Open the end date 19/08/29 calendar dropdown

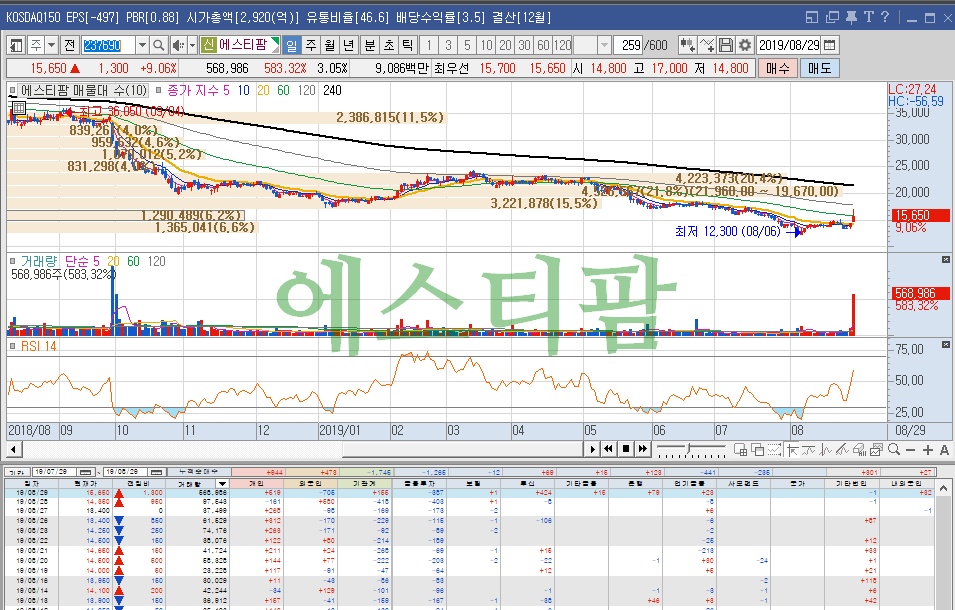click(x=157, y=472)
